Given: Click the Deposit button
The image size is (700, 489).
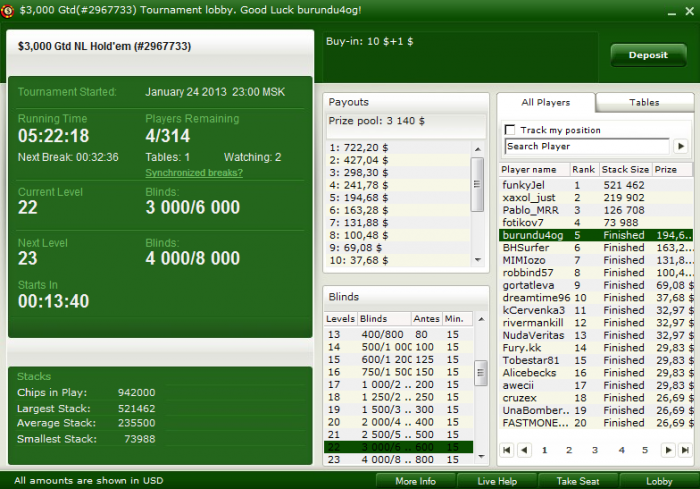Looking at the screenshot, I should point(648,55).
